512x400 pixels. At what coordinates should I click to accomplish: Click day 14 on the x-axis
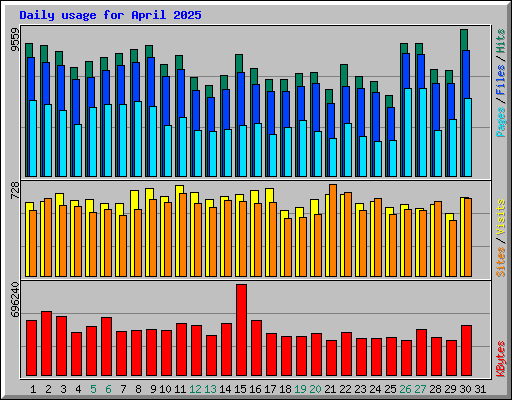tap(225, 389)
